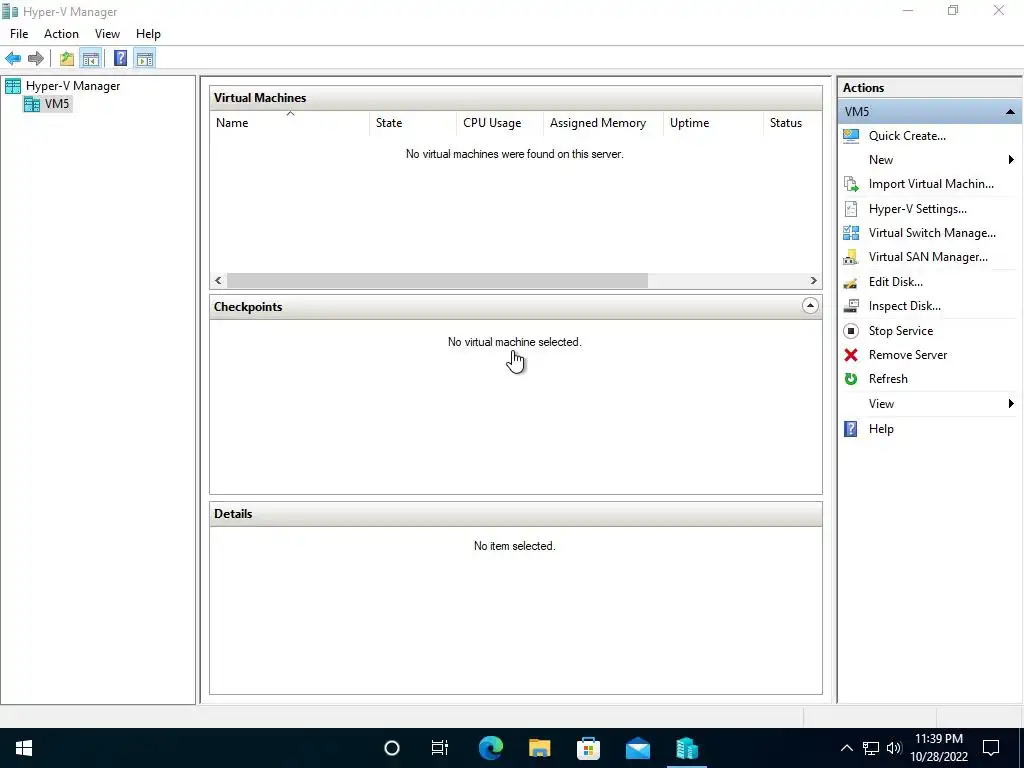Expand the View submenu arrow in Actions

click(x=1011, y=404)
